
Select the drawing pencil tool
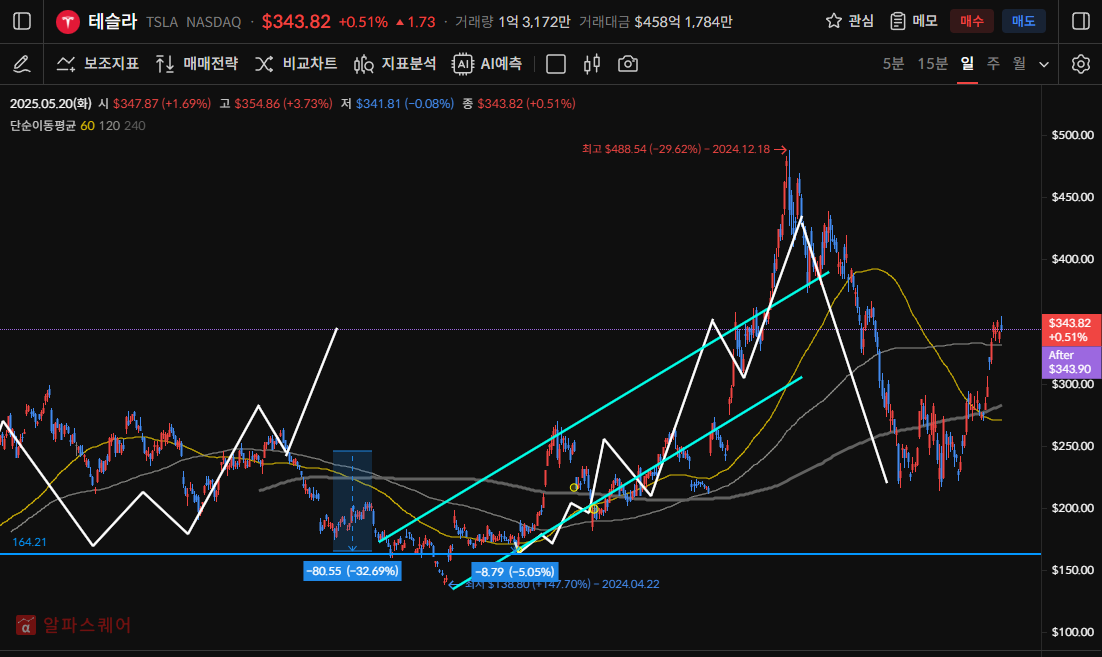click(x=22, y=64)
